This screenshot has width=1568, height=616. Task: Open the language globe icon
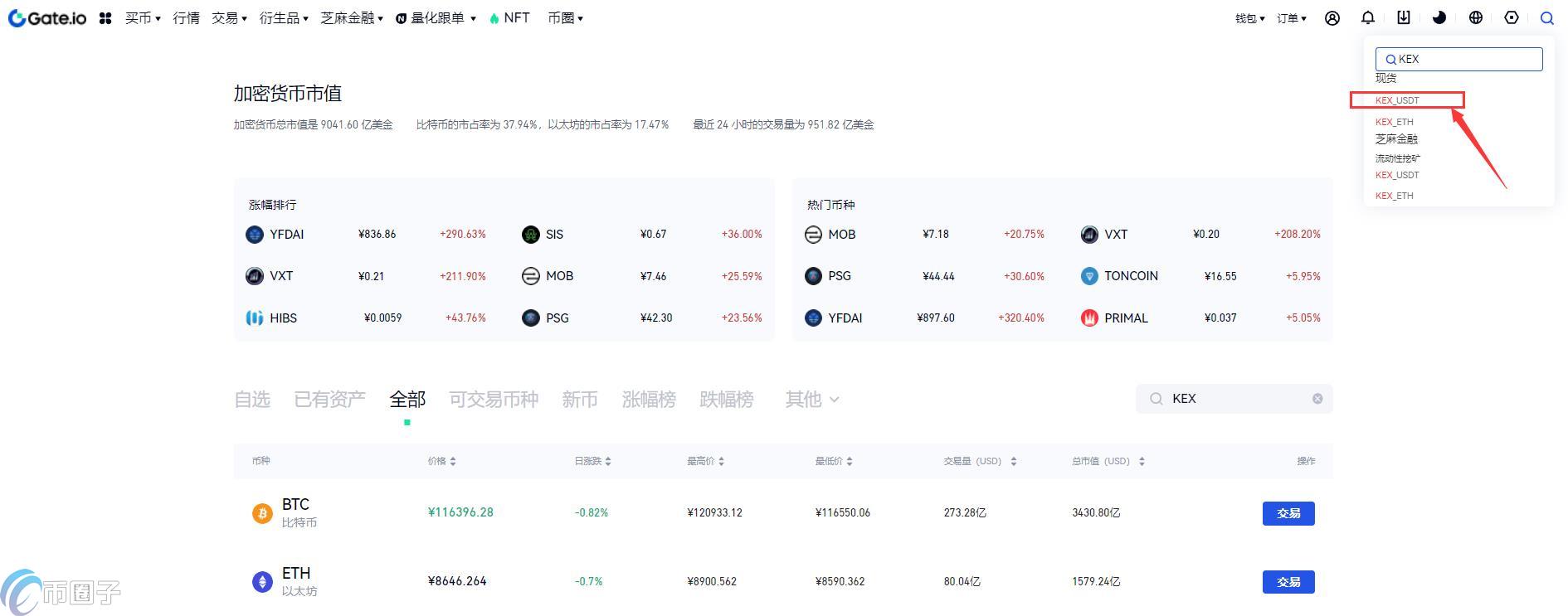[1476, 17]
